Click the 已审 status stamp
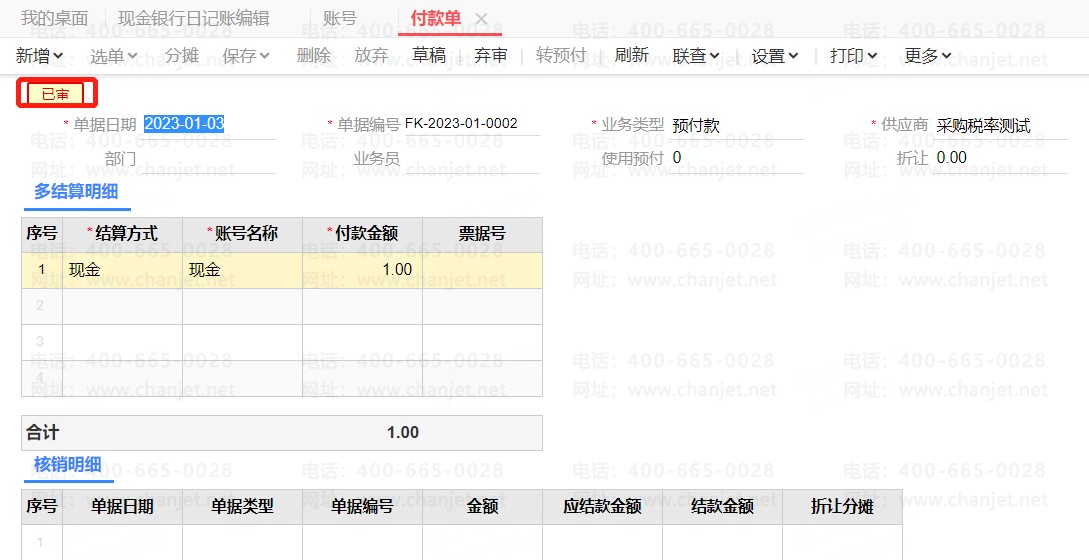The width and height of the screenshot is (1089, 560). [x=56, y=94]
